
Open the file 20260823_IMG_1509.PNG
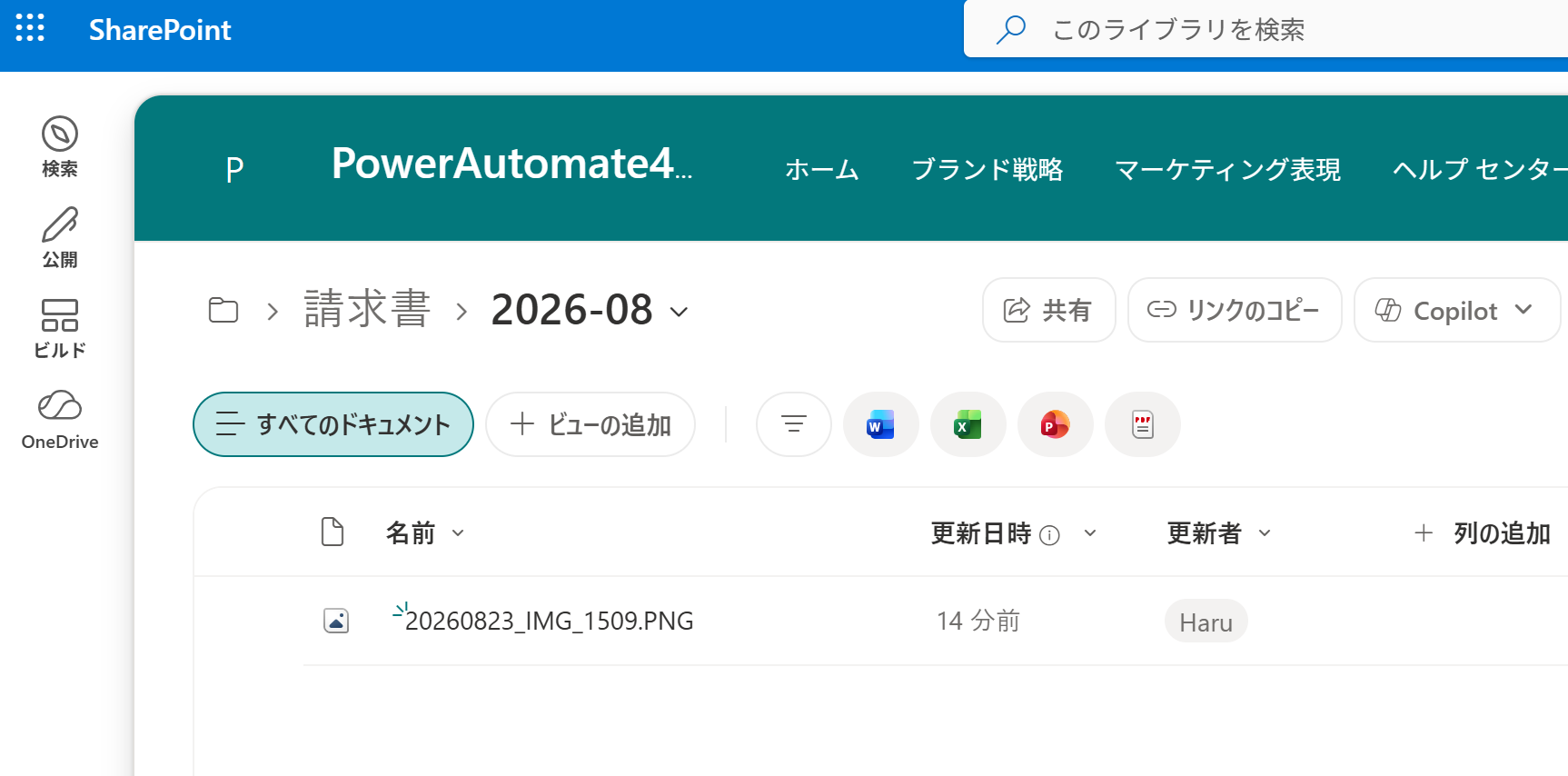550,621
